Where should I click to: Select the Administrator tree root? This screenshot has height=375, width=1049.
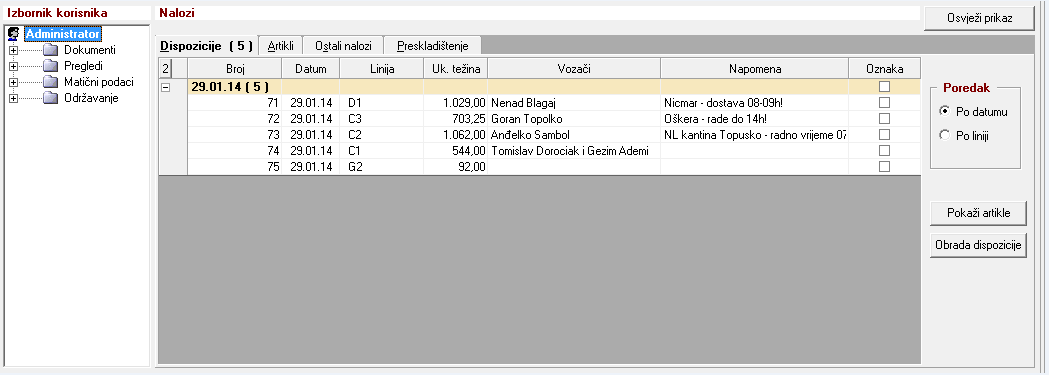[x=62, y=33]
